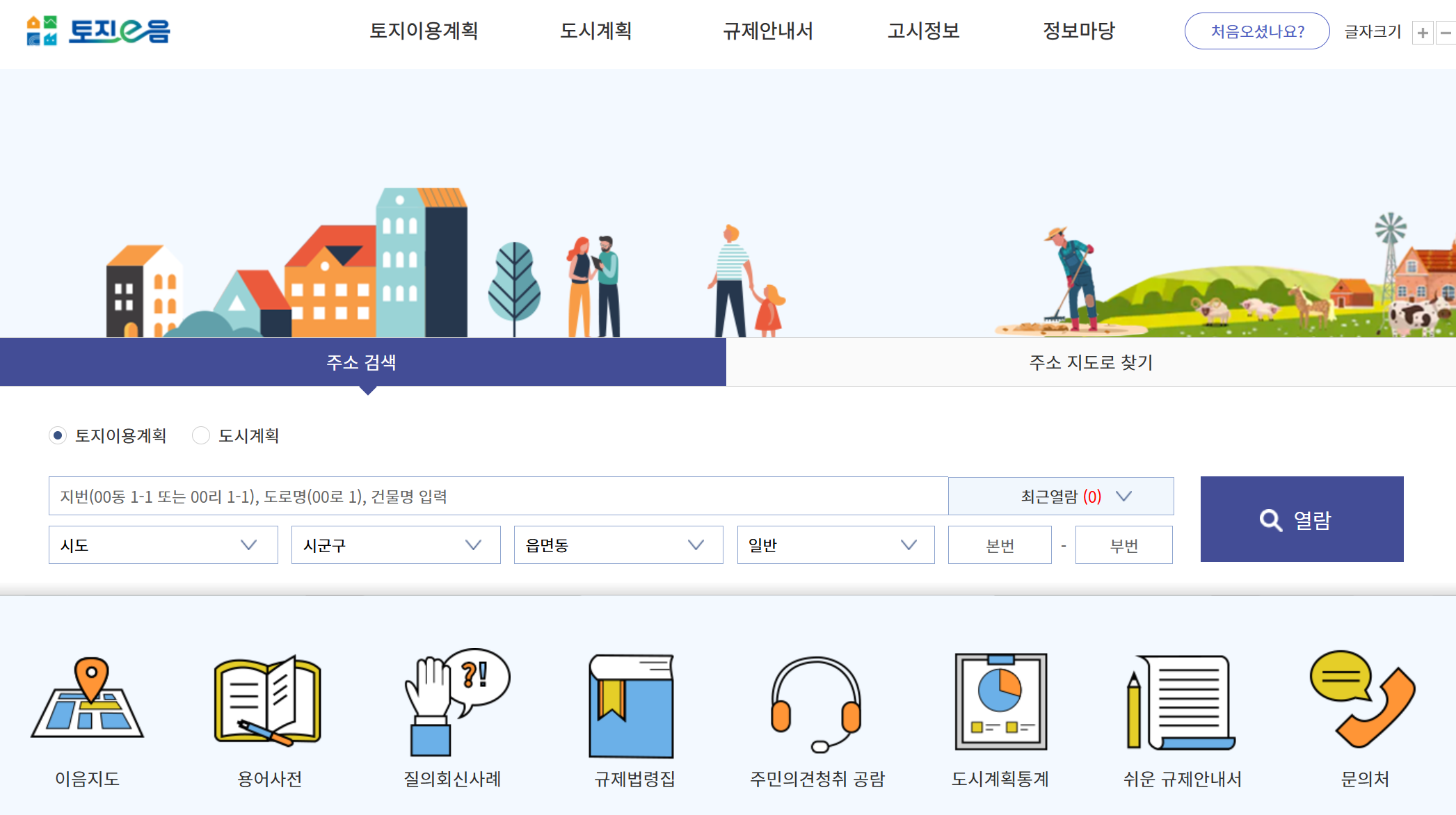Switch to the 주소 검색 tab

coord(362,362)
